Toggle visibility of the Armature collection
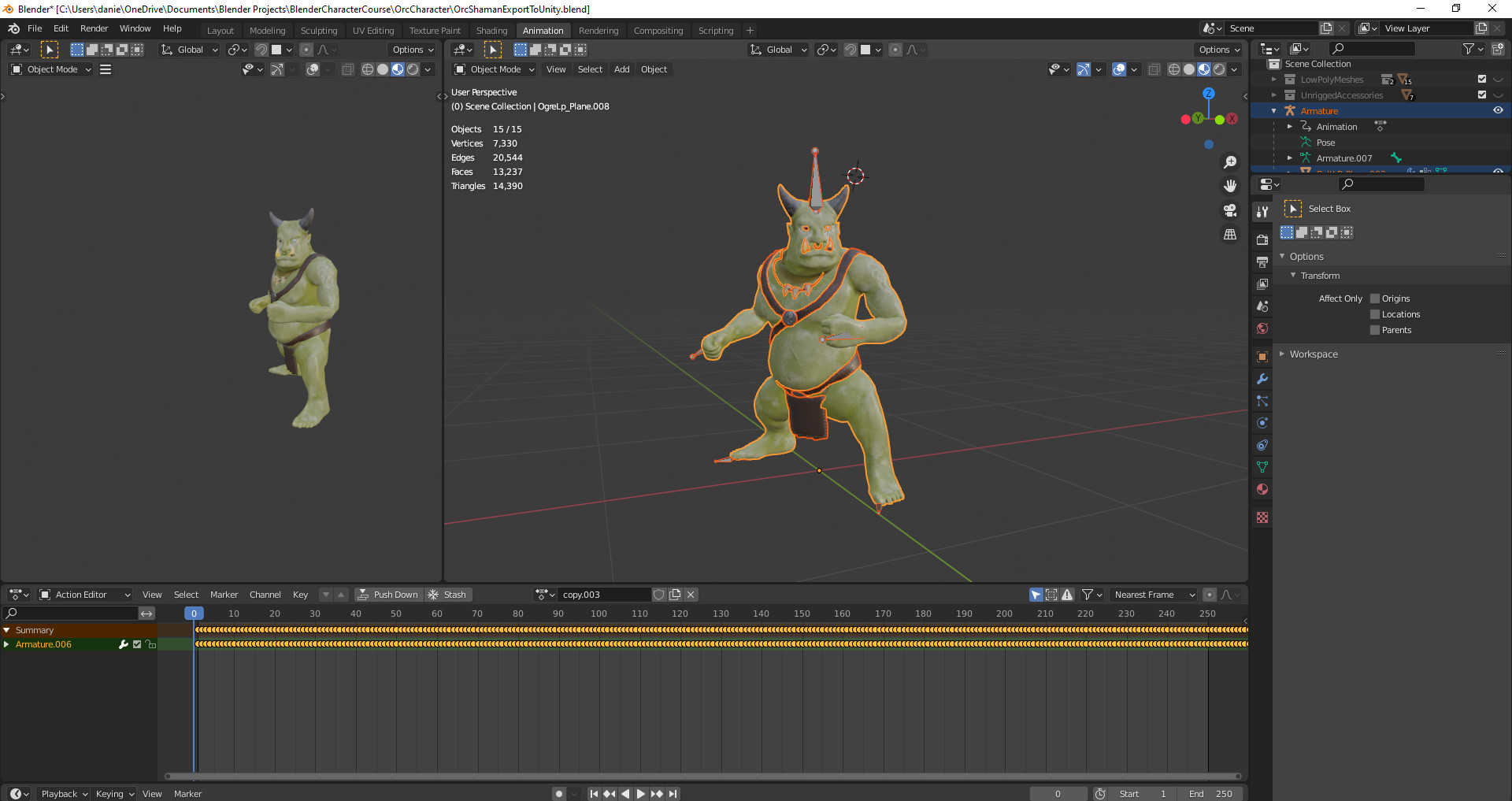The height and width of the screenshot is (801, 1512). 1496,110
